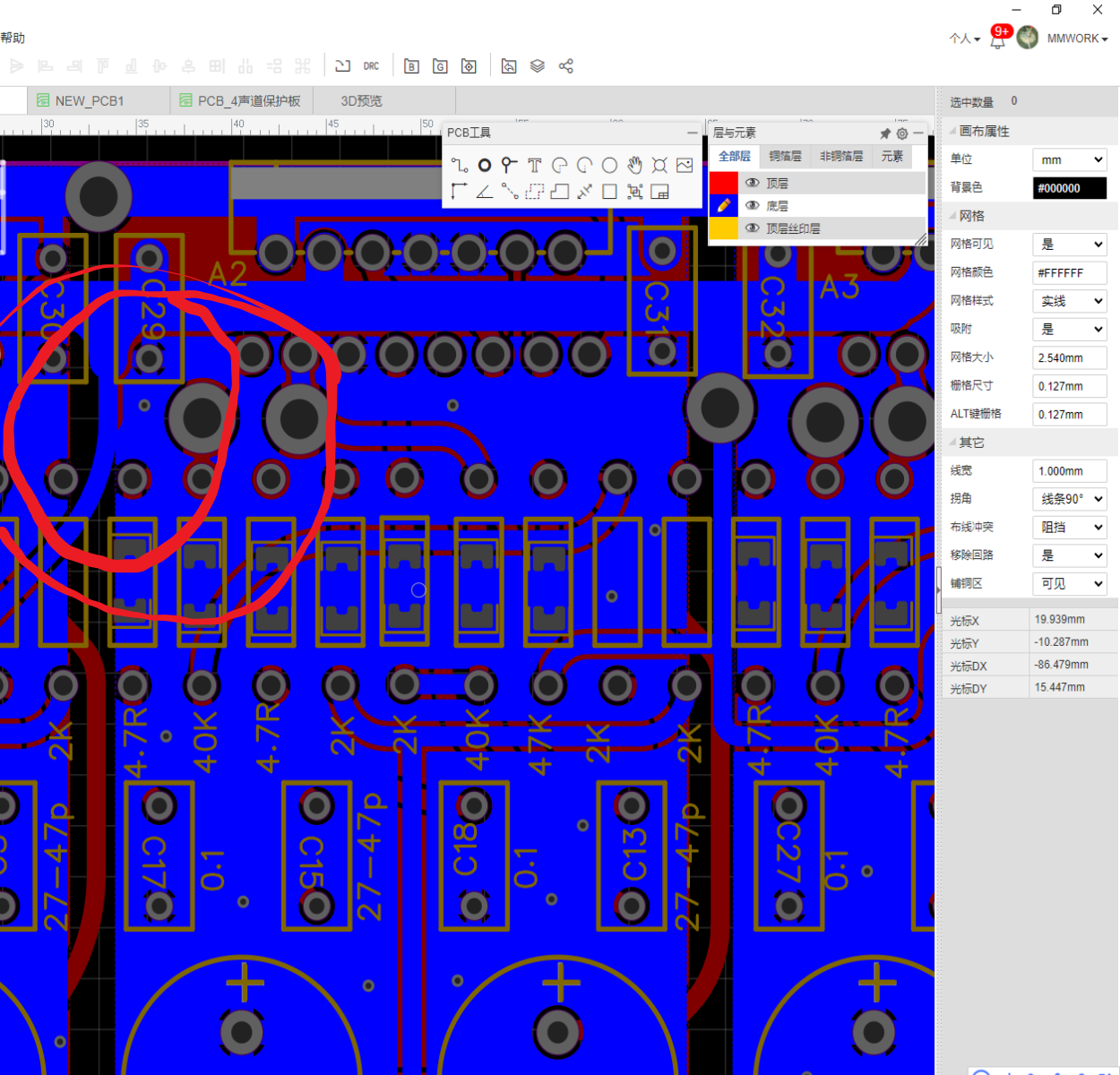Screen dimensions: 1120x1075
Task: Hide the 顶层 layer with eye icon
Action: [753, 183]
